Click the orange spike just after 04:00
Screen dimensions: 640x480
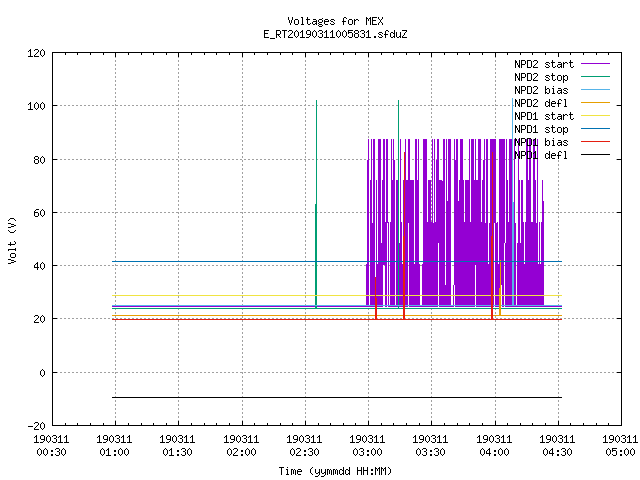coord(500,288)
